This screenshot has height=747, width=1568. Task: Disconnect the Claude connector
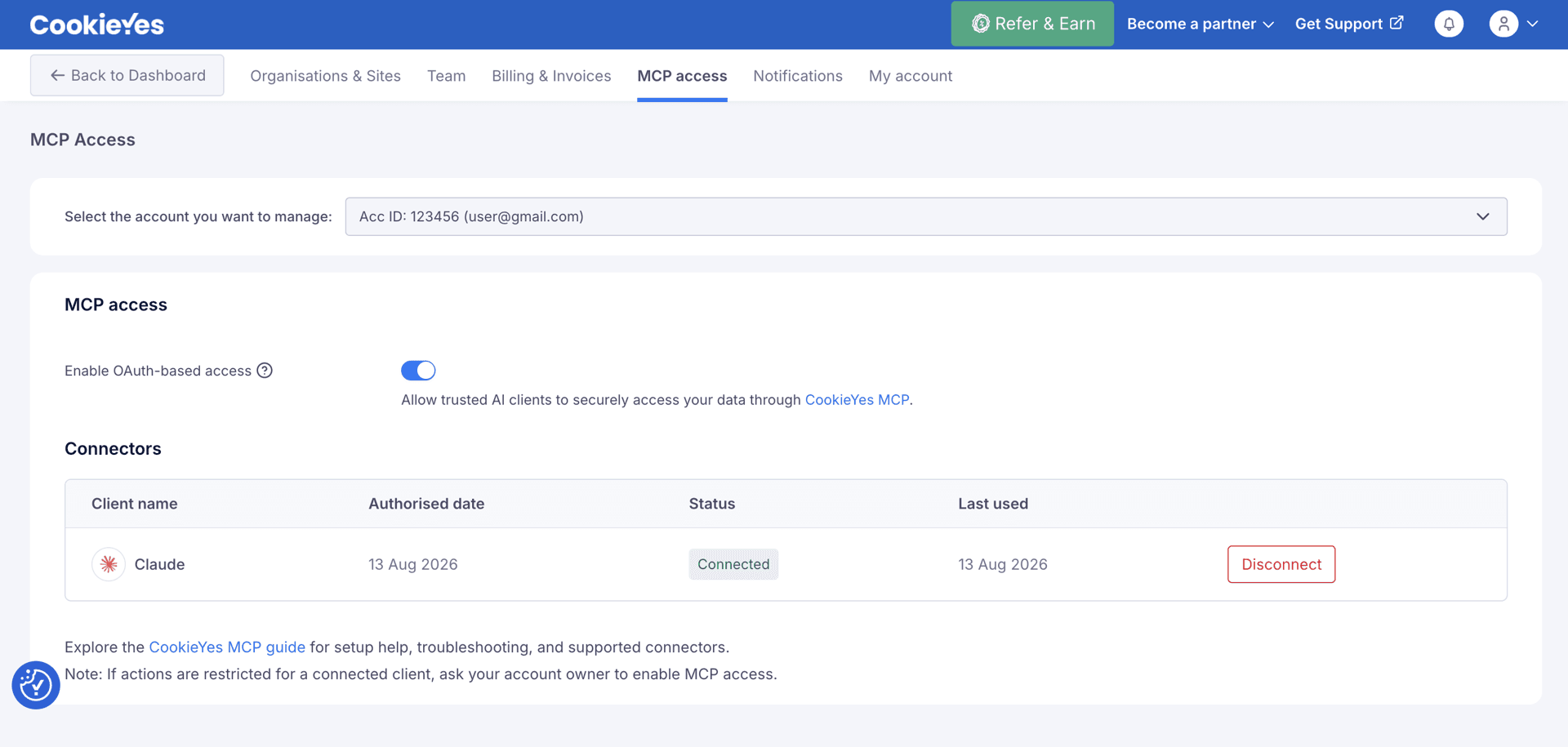[x=1281, y=564]
